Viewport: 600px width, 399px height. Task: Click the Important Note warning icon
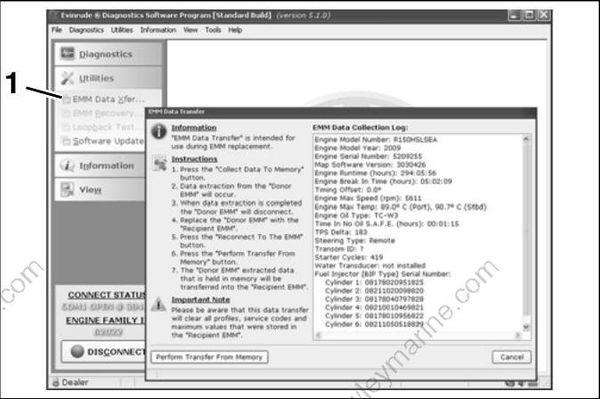(158, 305)
